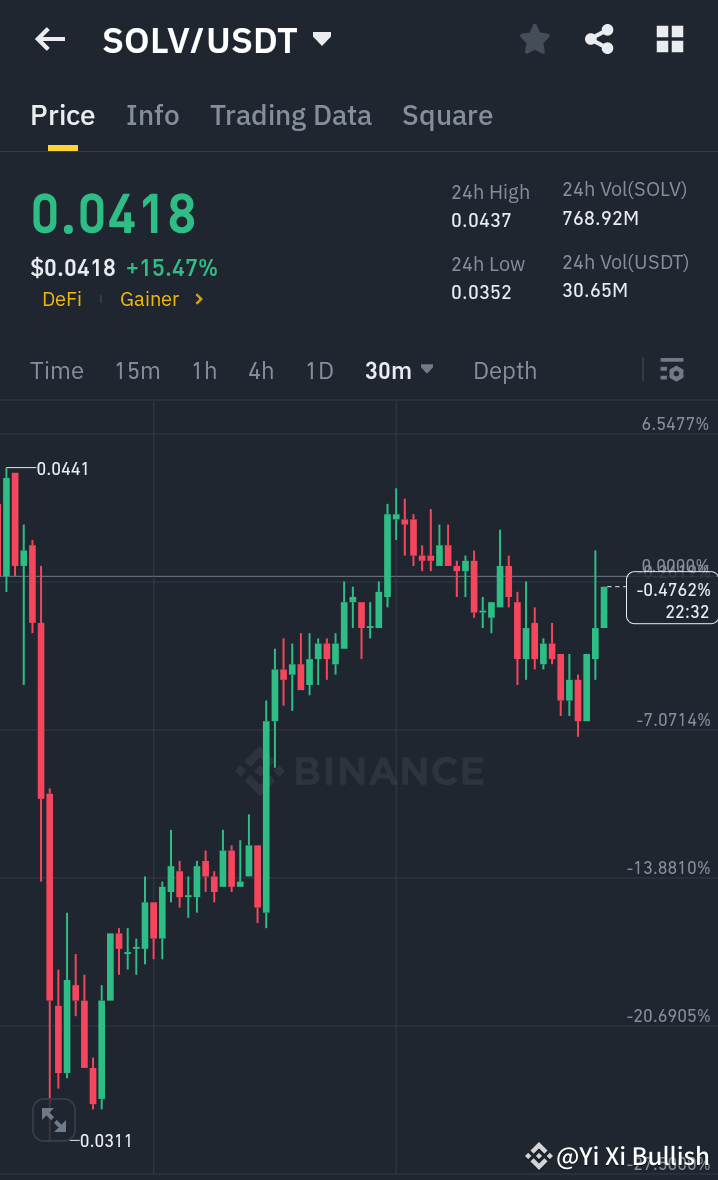Open the Trading Data tab

pos(291,115)
